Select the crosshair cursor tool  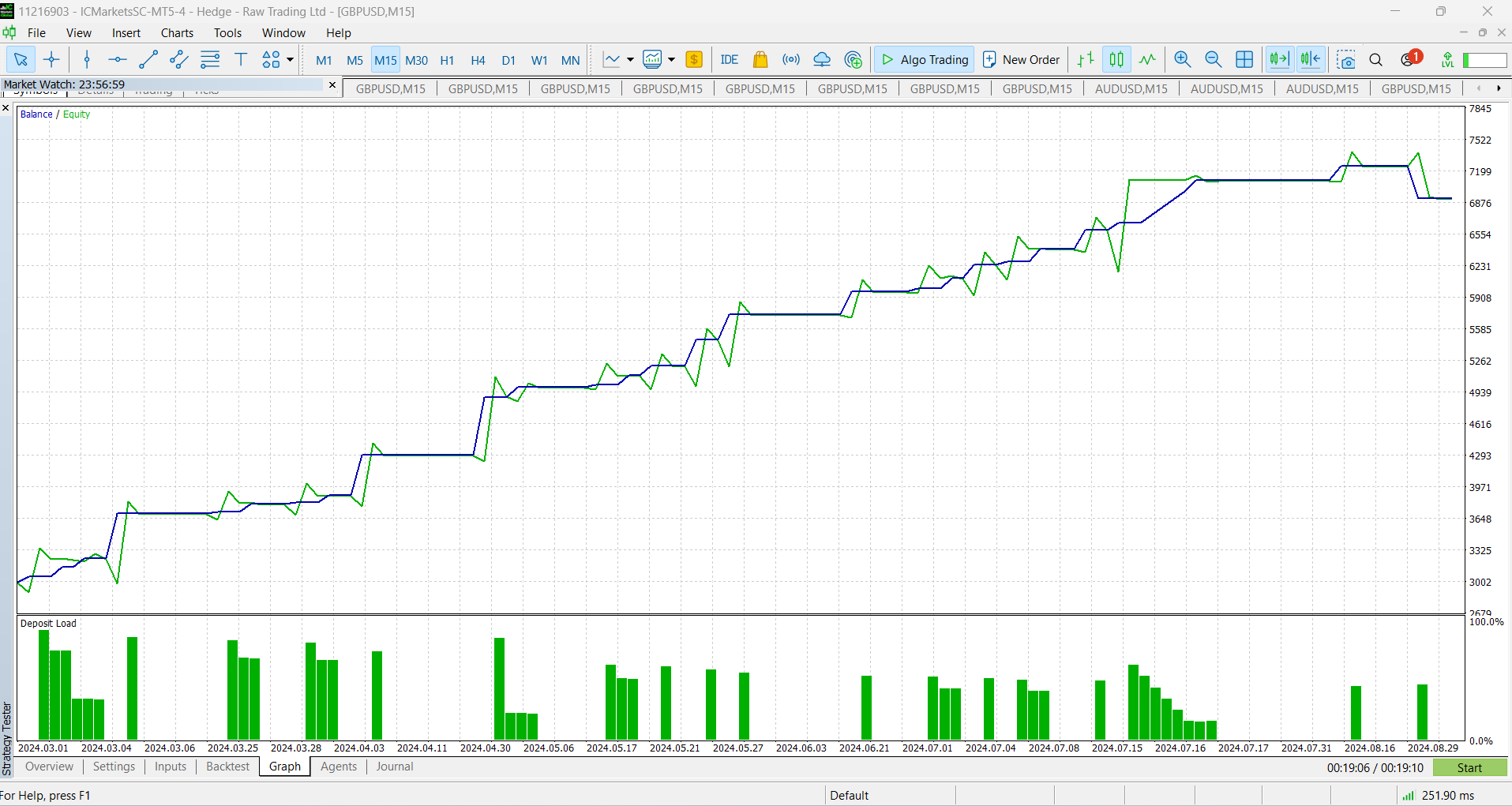coord(51,60)
